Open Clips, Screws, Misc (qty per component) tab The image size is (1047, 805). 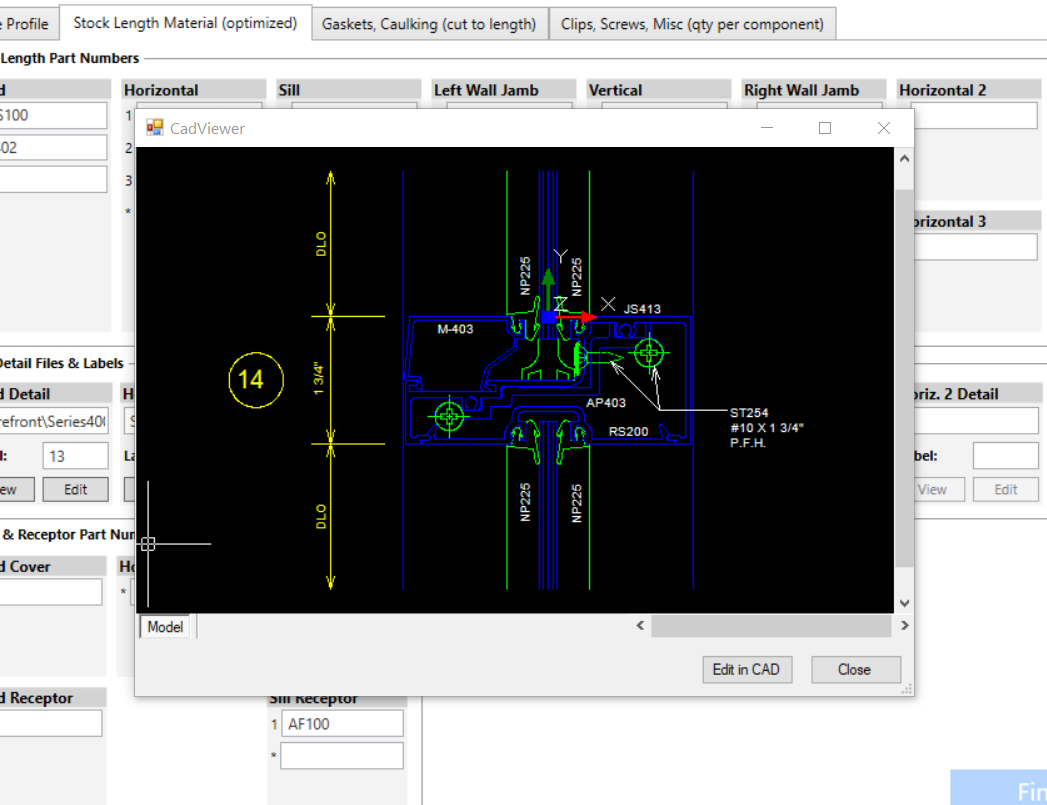pos(692,24)
